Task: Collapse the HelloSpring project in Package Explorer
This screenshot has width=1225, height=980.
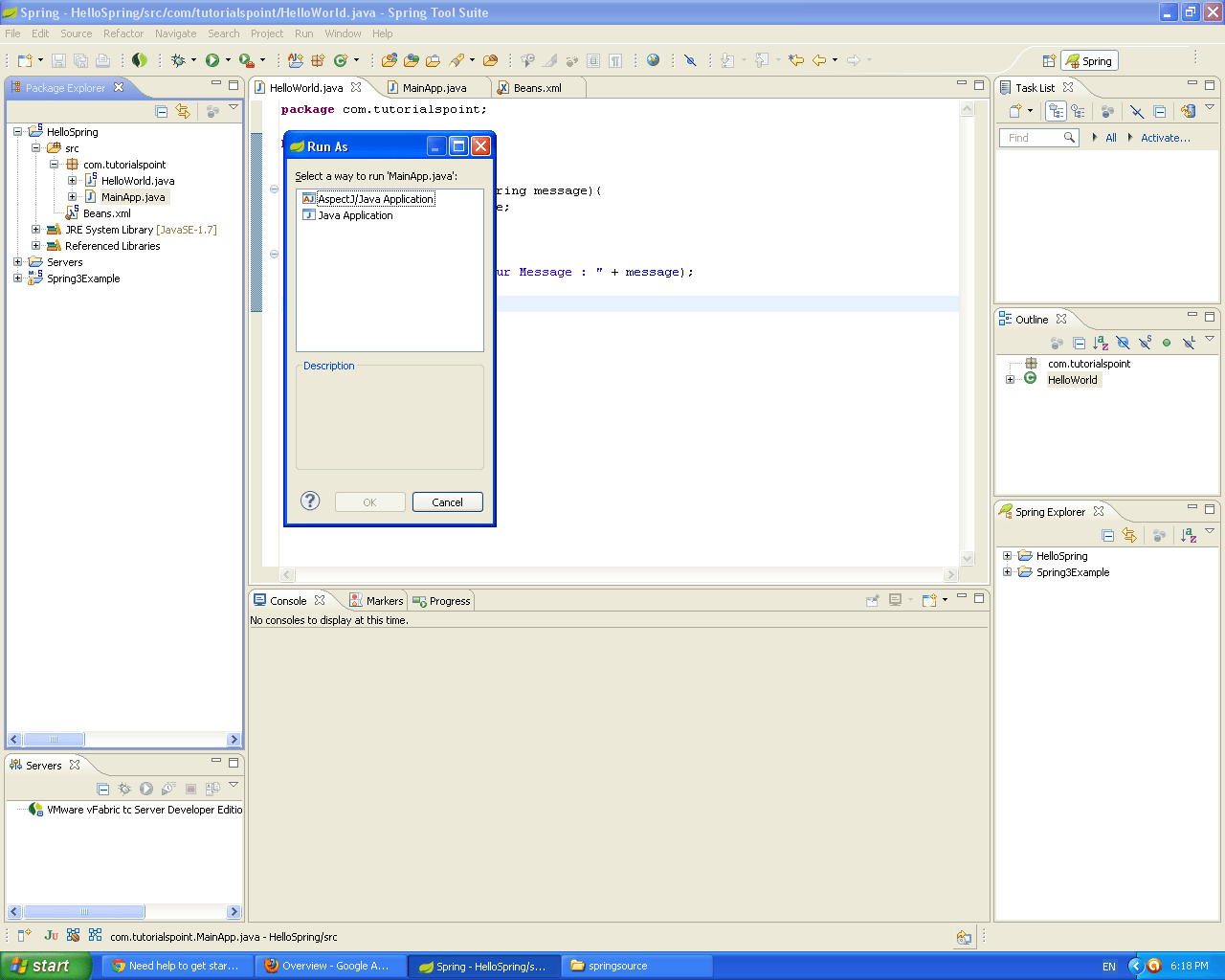Action: click(x=17, y=132)
